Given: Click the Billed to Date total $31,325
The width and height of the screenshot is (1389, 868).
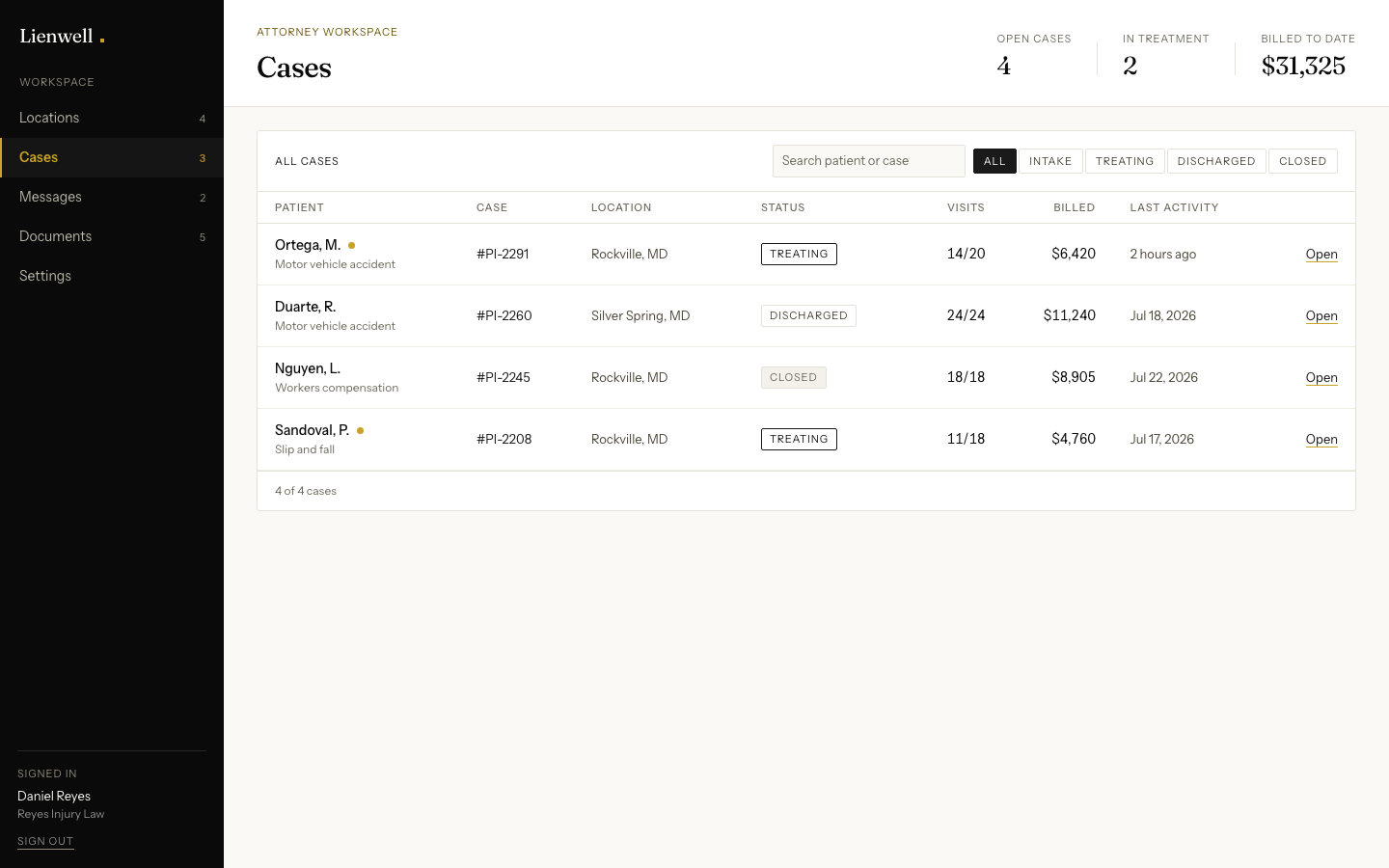Looking at the screenshot, I should point(1303,66).
